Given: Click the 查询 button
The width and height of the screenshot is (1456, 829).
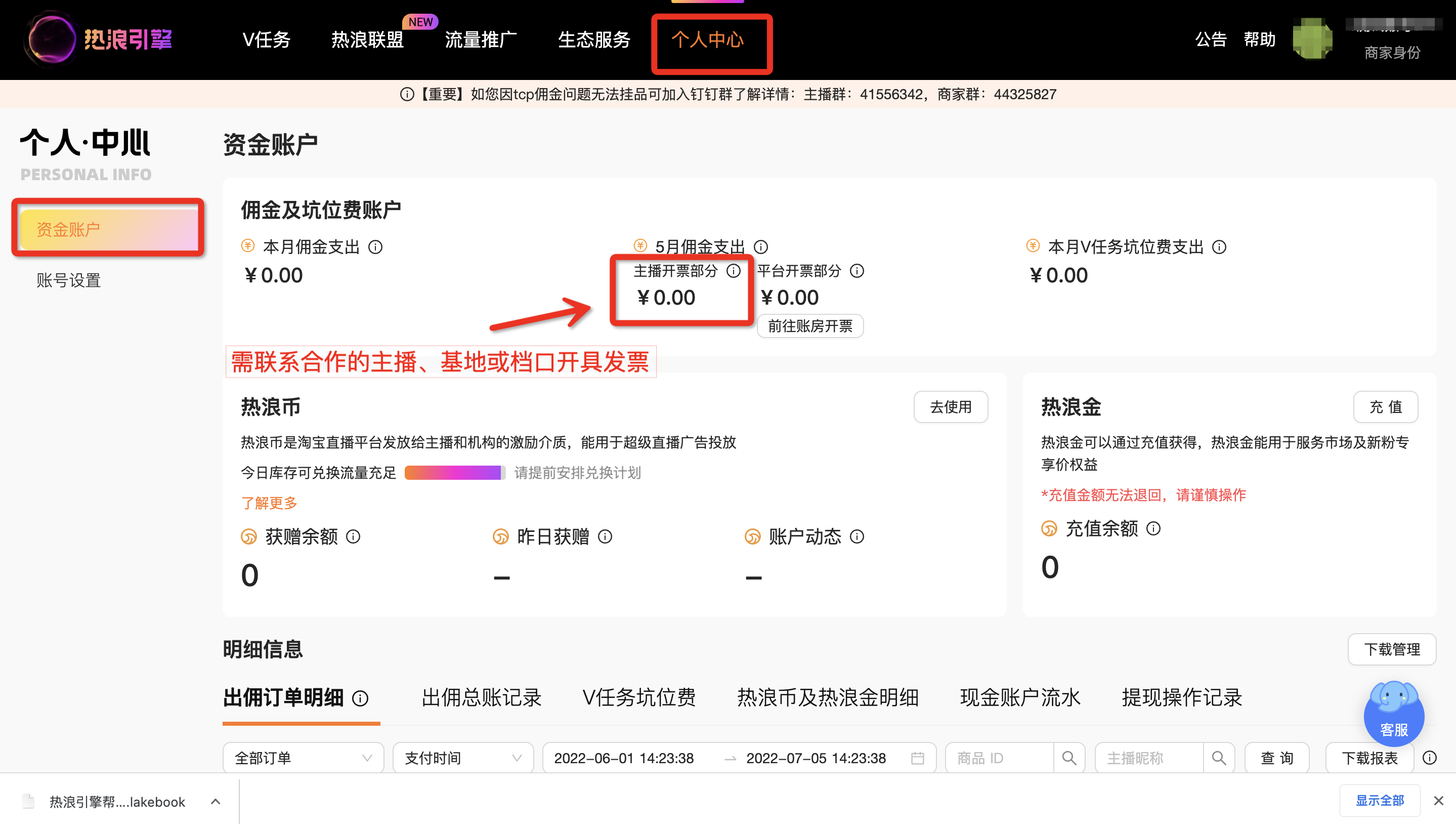Looking at the screenshot, I should (x=1277, y=758).
